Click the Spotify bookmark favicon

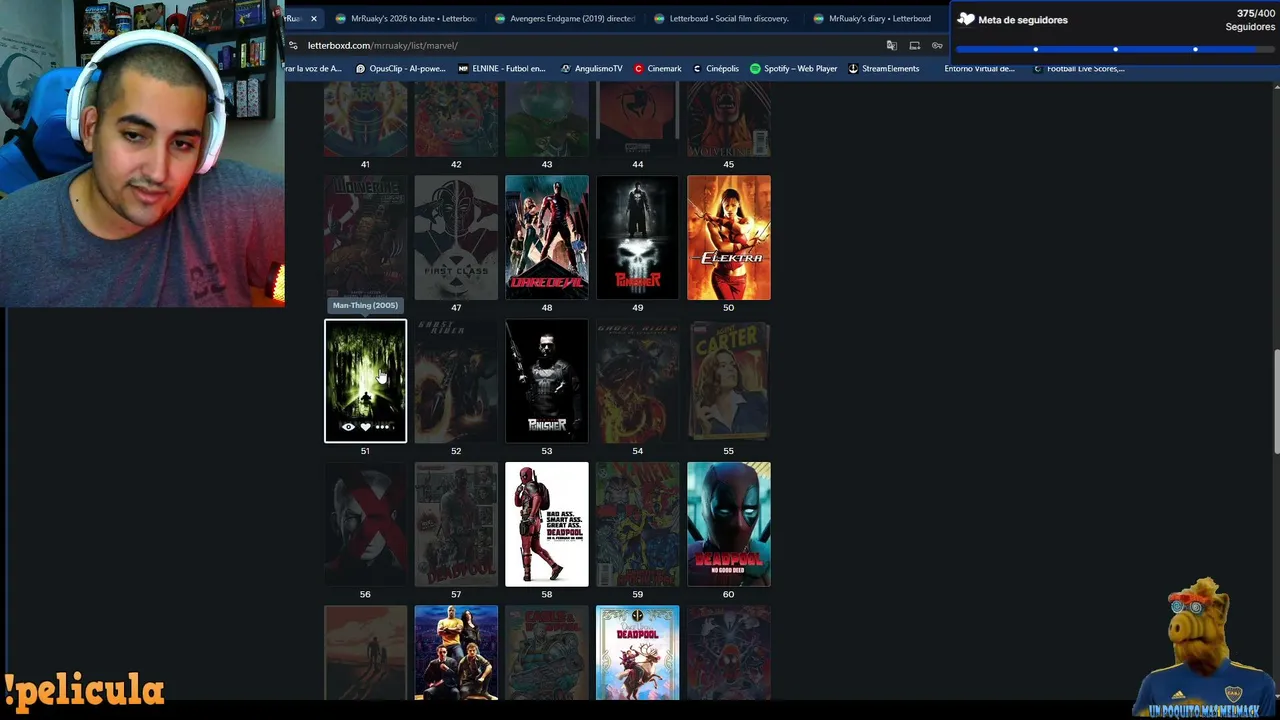(755, 69)
